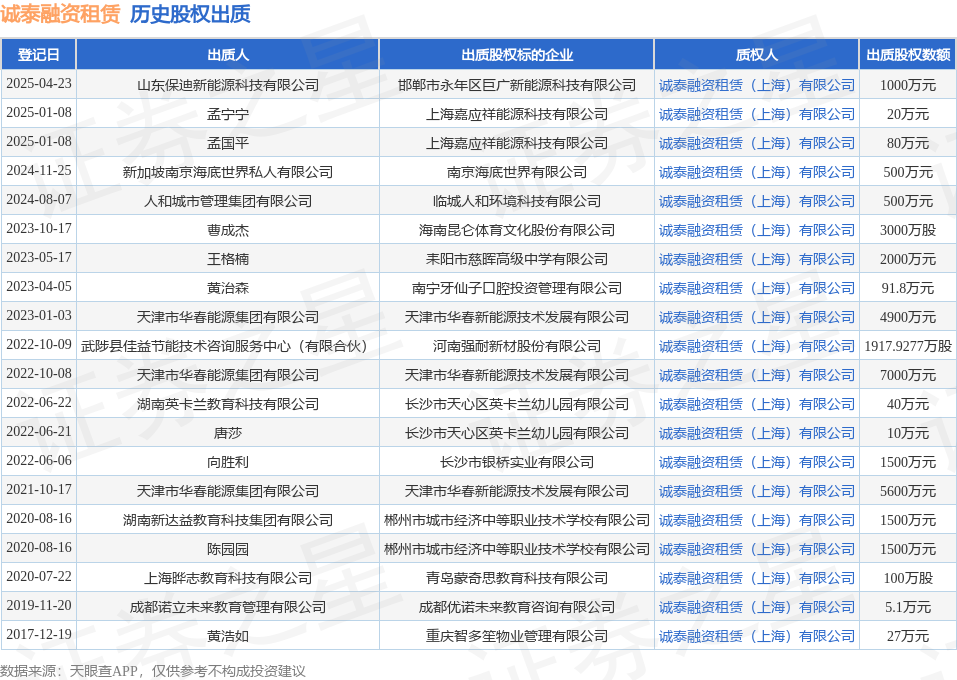The height and width of the screenshot is (680, 957).
Task: Select cell 长沙市银桥实业有限公司
Action: [516, 462]
